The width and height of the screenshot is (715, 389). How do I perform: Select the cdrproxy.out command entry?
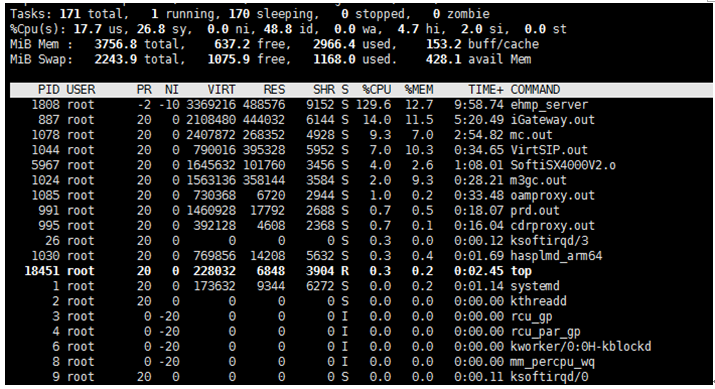[x=552, y=225]
